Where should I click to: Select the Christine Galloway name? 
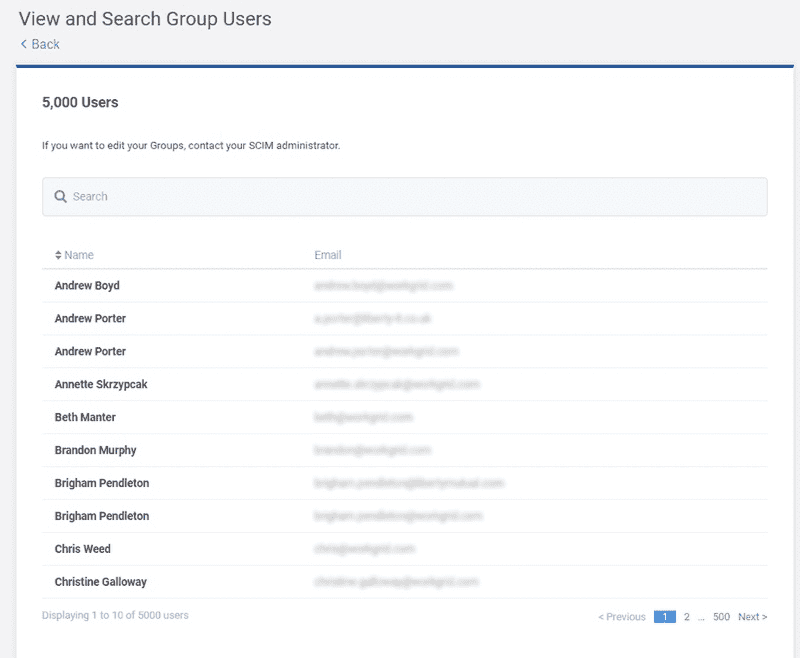(x=101, y=582)
